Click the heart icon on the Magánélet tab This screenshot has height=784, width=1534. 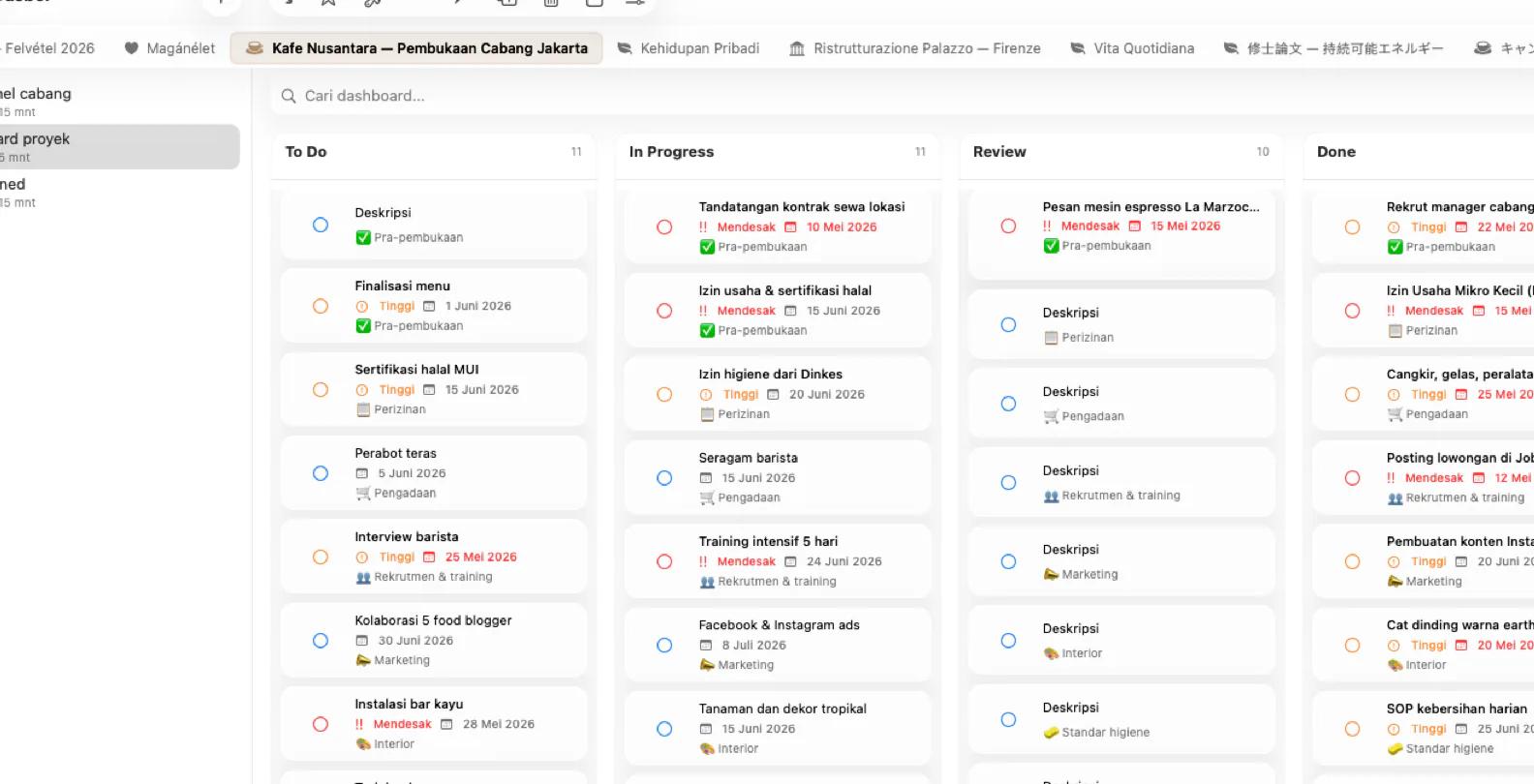pos(132,48)
